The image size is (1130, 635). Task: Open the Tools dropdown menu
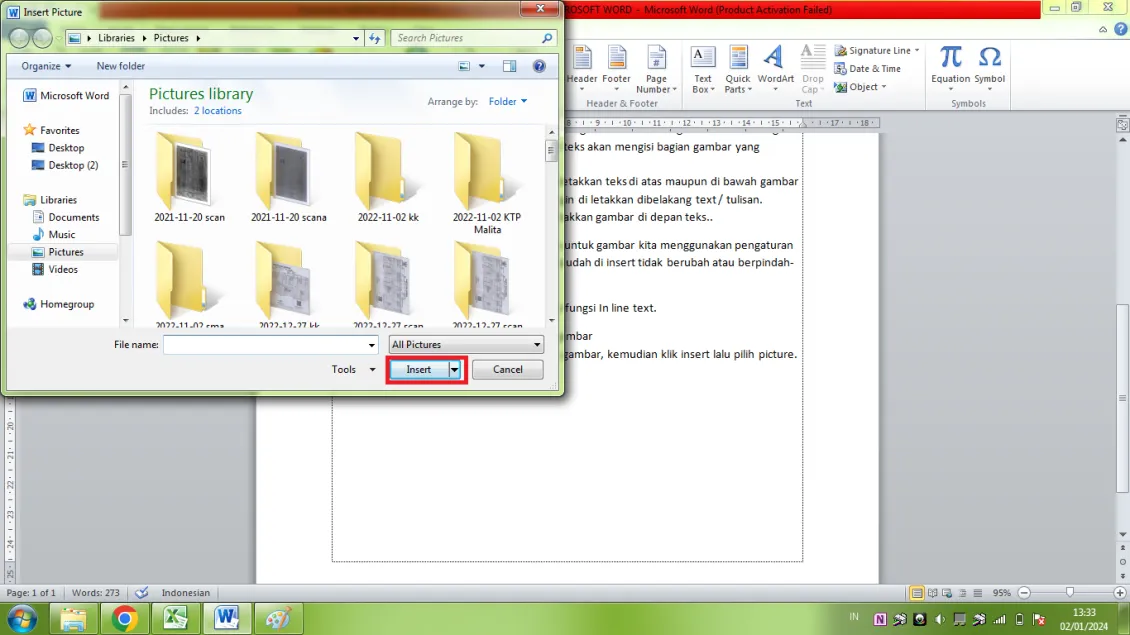[353, 370]
